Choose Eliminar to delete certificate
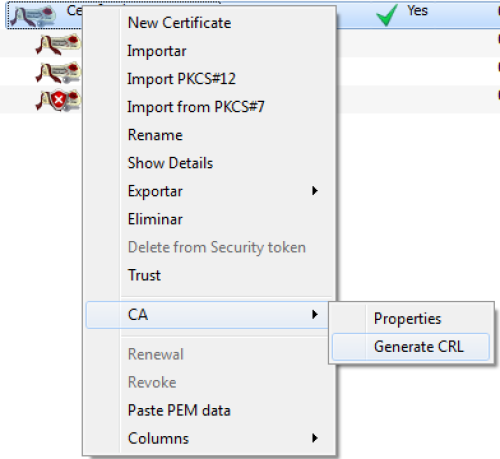 (155, 219)
